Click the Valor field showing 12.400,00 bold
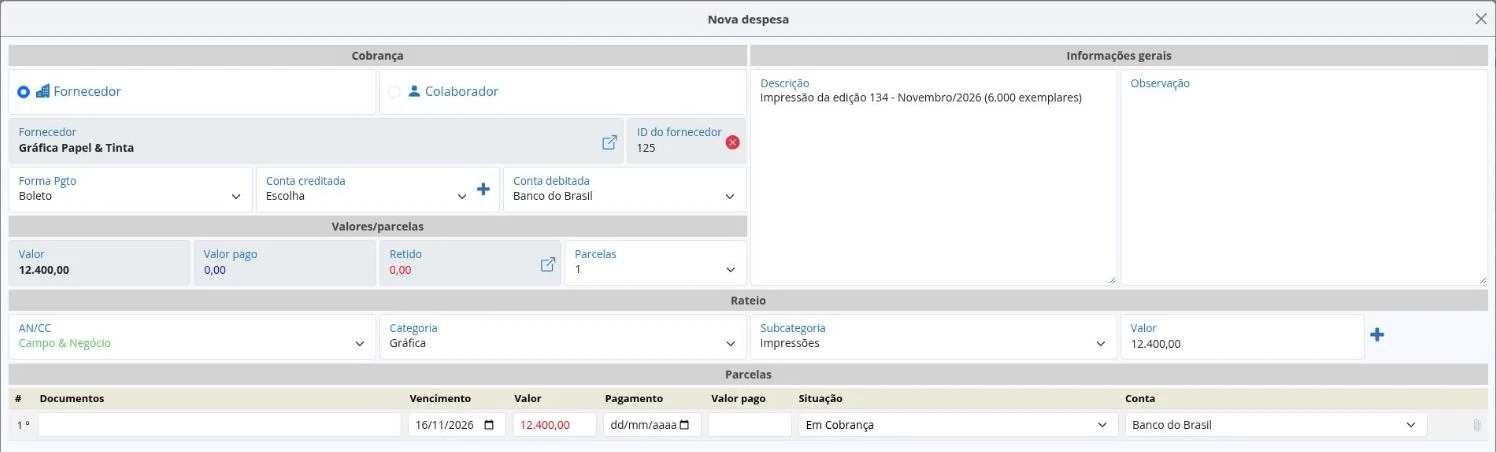Screen dimensions: 1496x452 99,262
